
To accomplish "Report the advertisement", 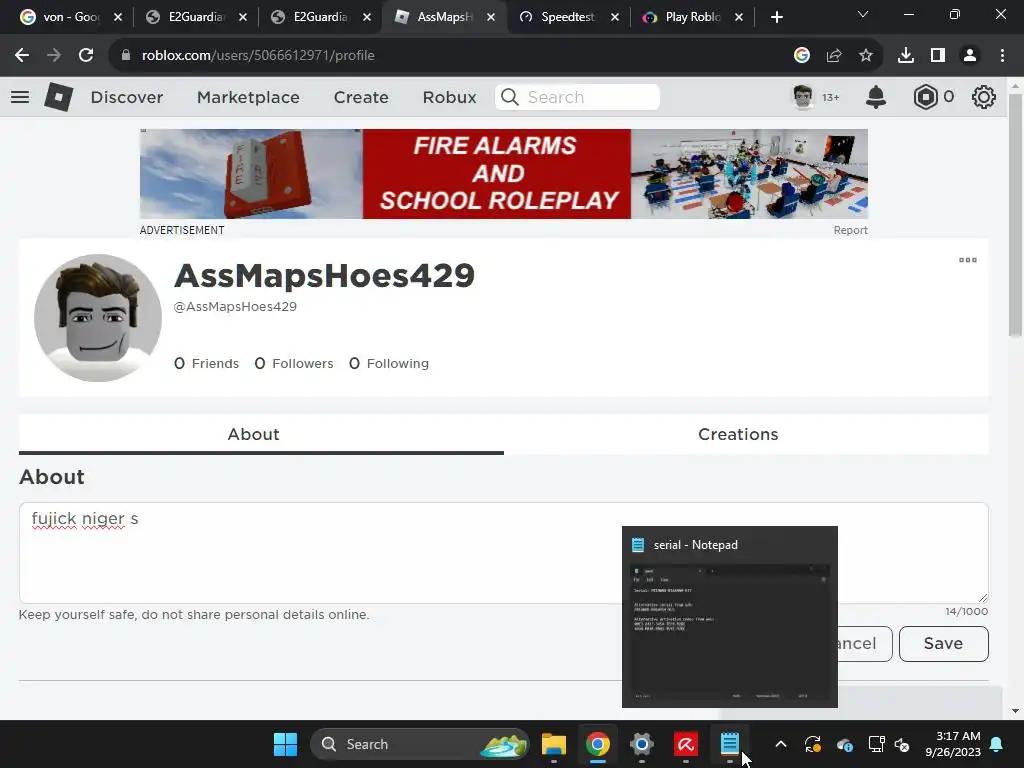I will [850, 231].
